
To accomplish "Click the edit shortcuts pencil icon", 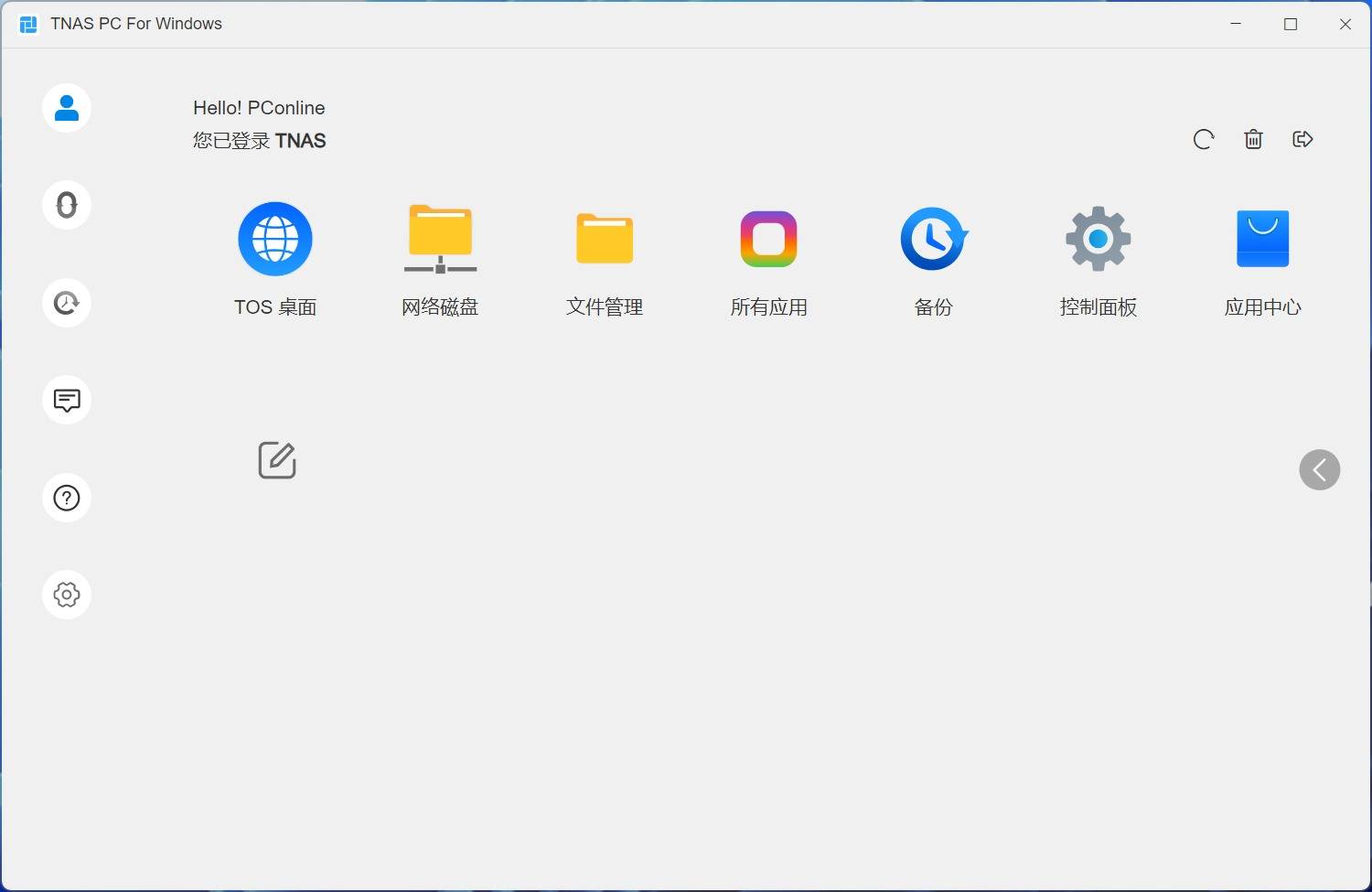I will tap(277, 460).
